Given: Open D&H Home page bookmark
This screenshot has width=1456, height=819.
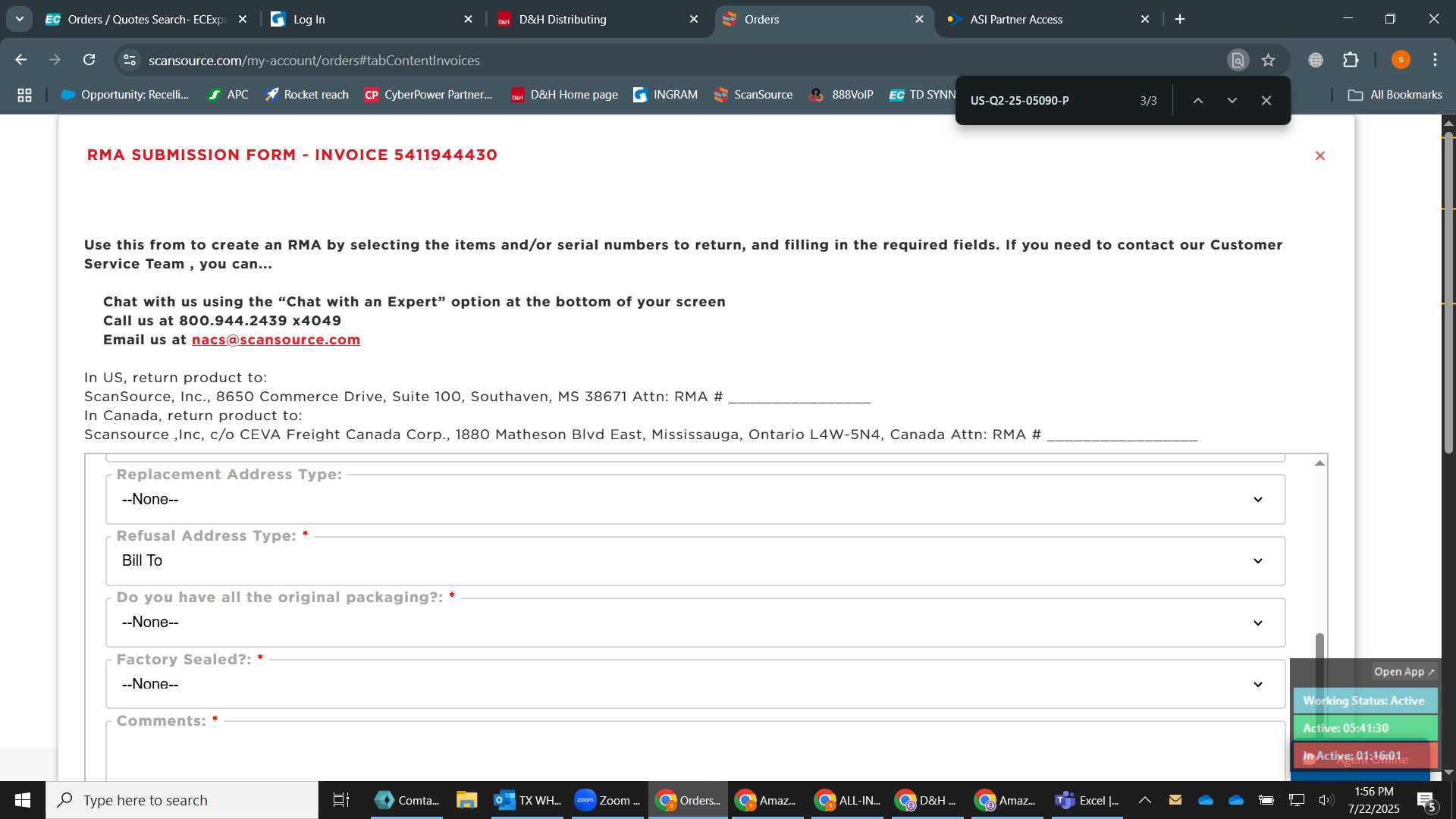Looking at the screenshot, I should click(x=564, y=95).
